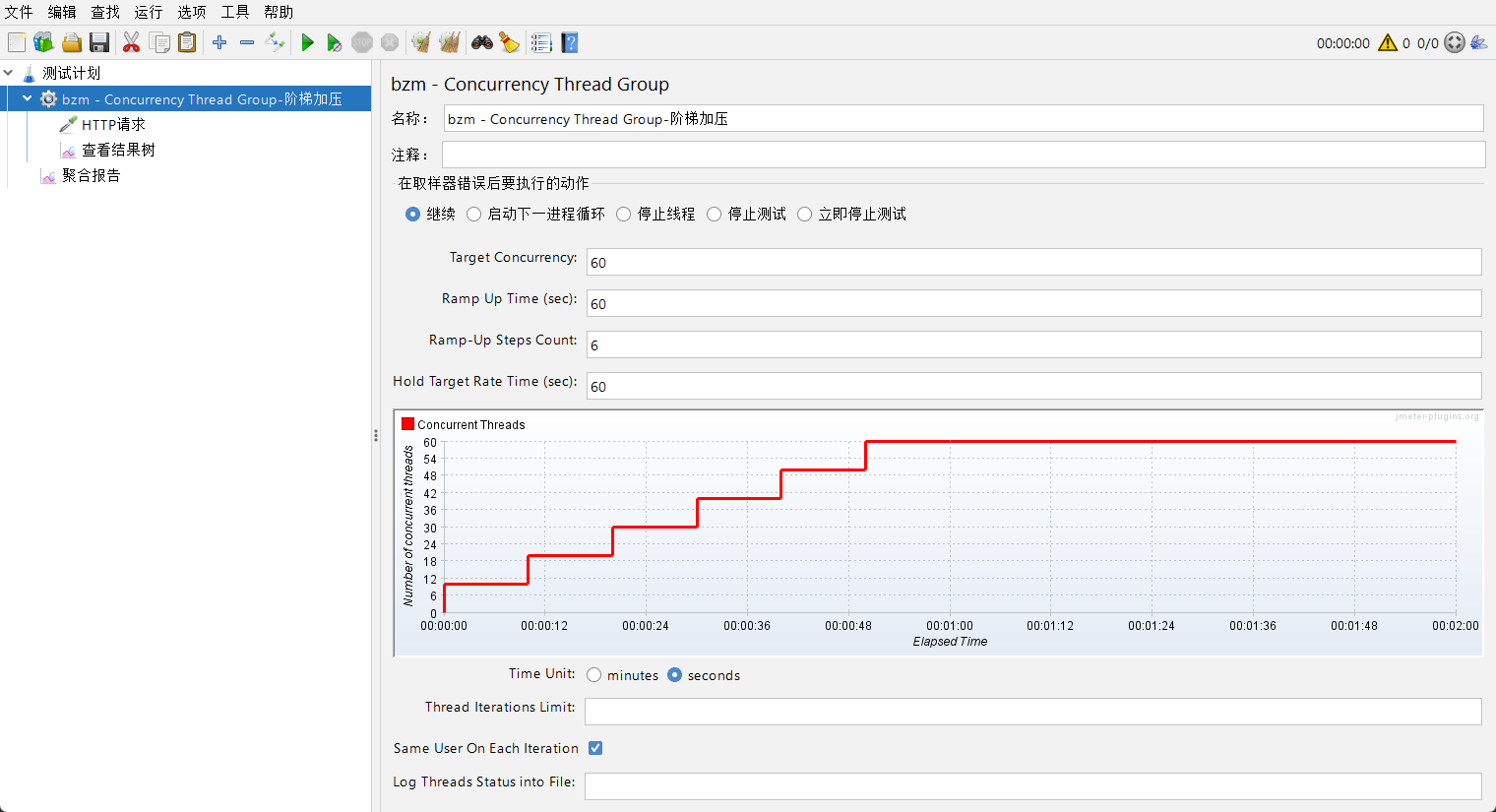This screenshot has height=812, width=1496.
Task: Open the 运行 menu
Action: tap(148, 12)
